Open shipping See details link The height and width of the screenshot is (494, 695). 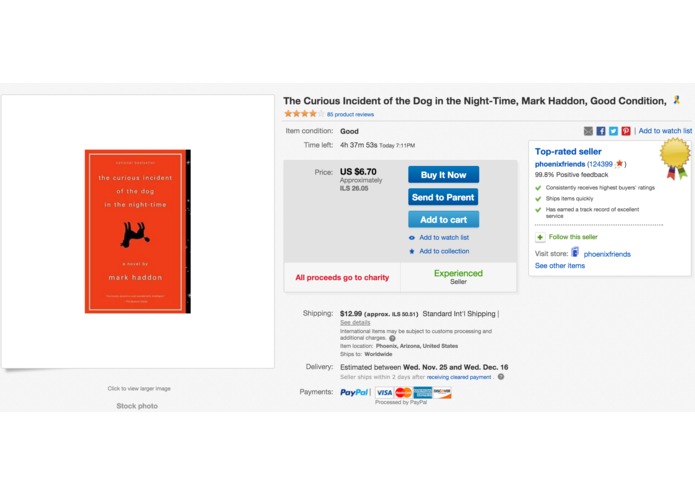coord(355,323)
